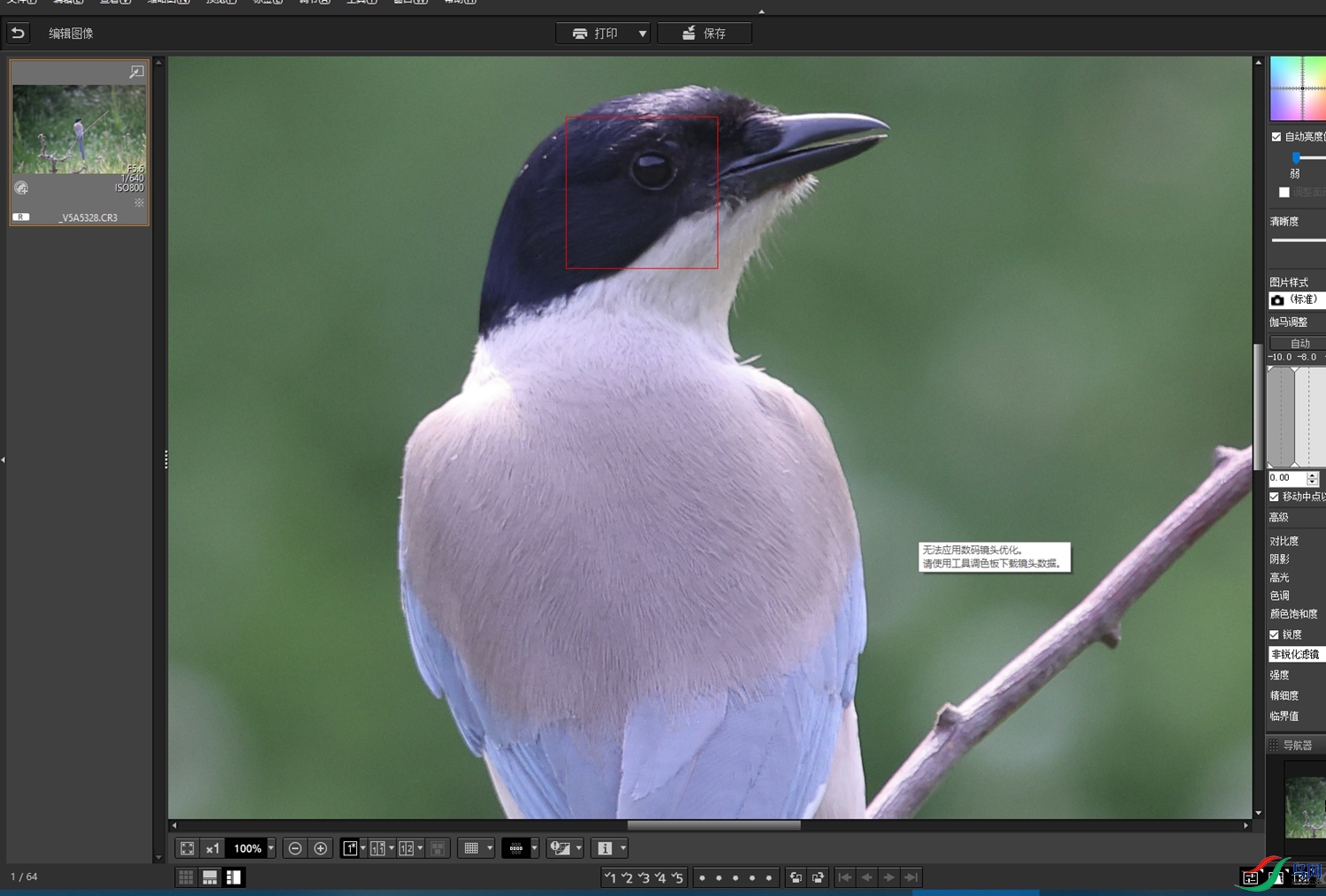1326x896 pixels.
Task: Expand the split comparison options arrow
Action: pos(392,848)
